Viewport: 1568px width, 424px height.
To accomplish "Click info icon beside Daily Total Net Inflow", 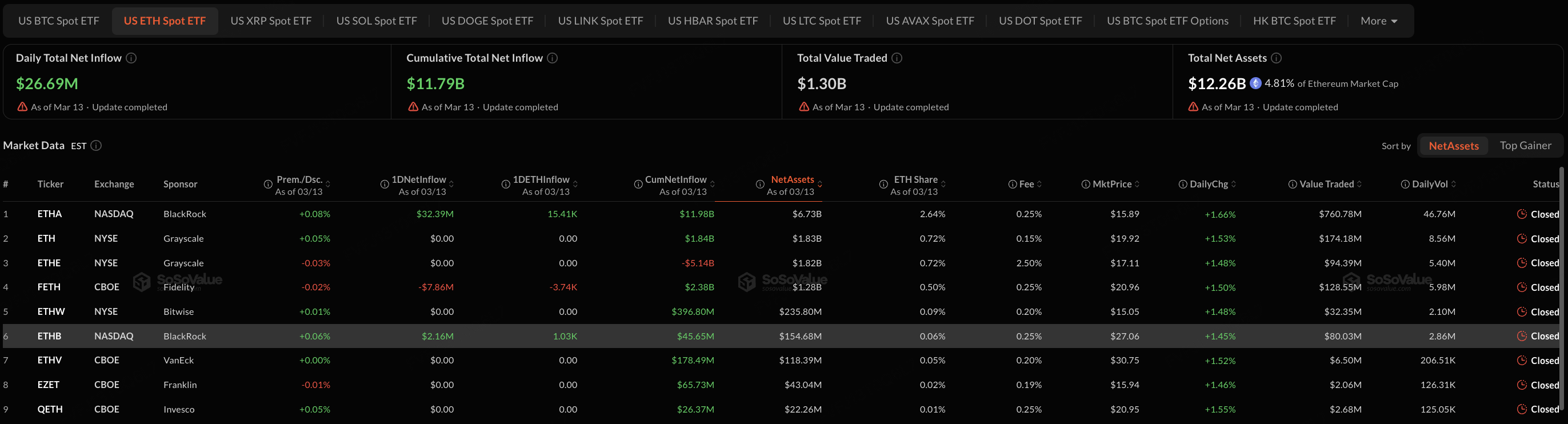I will (131, 58).
